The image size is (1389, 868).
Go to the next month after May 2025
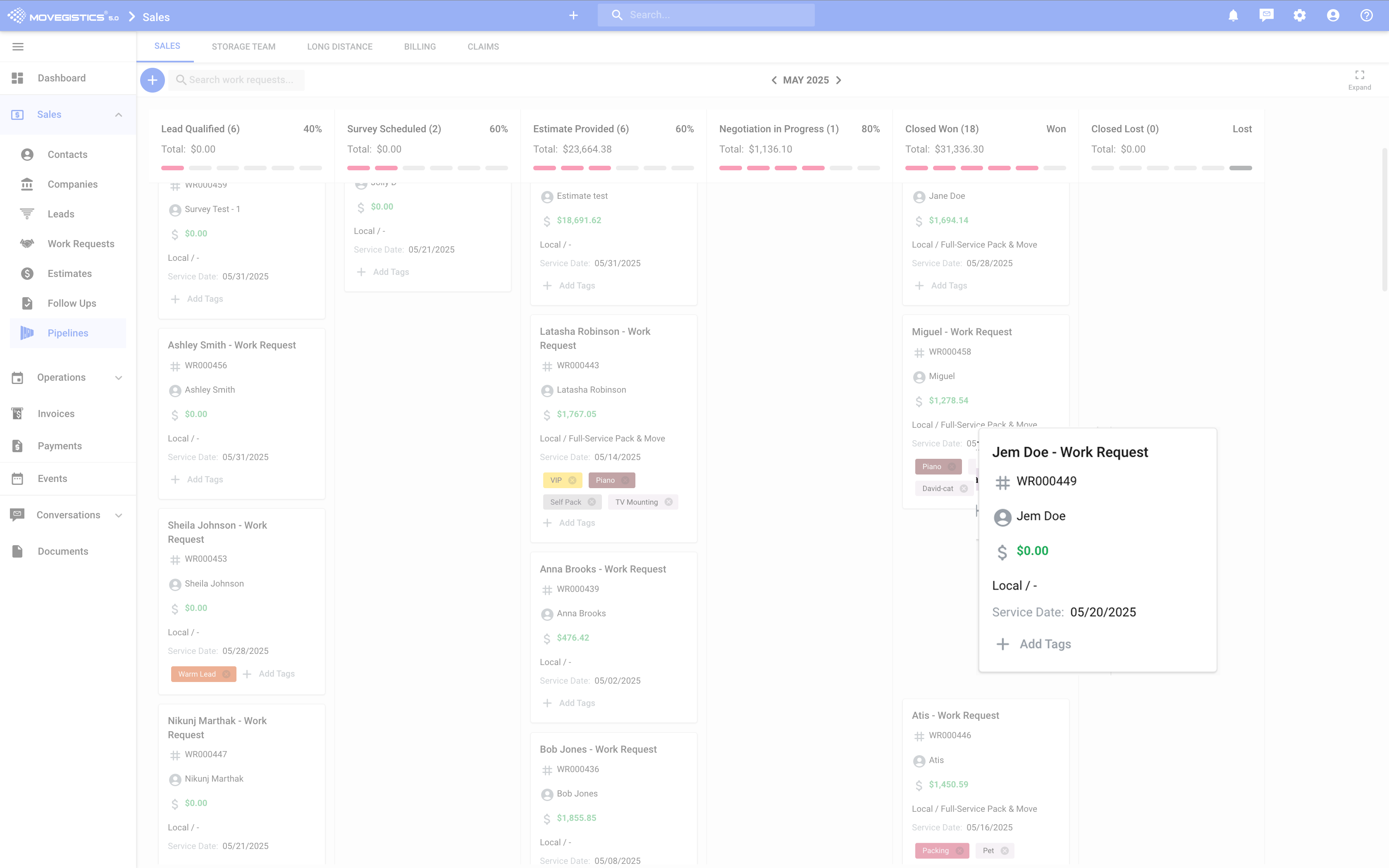pos(838,80)
